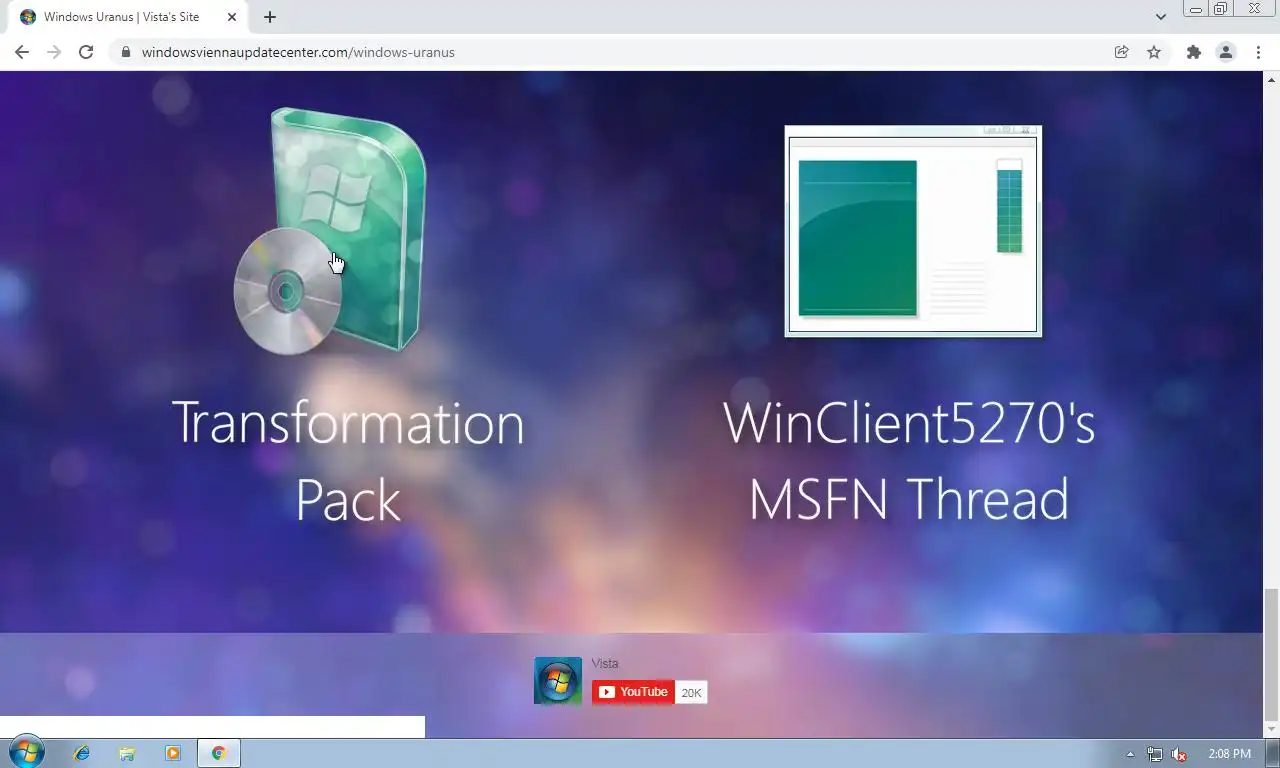This screenshot has width=1280, height=768.
Task: Click the 2:08 PM taskbar clock
Action: (1229, 754)
